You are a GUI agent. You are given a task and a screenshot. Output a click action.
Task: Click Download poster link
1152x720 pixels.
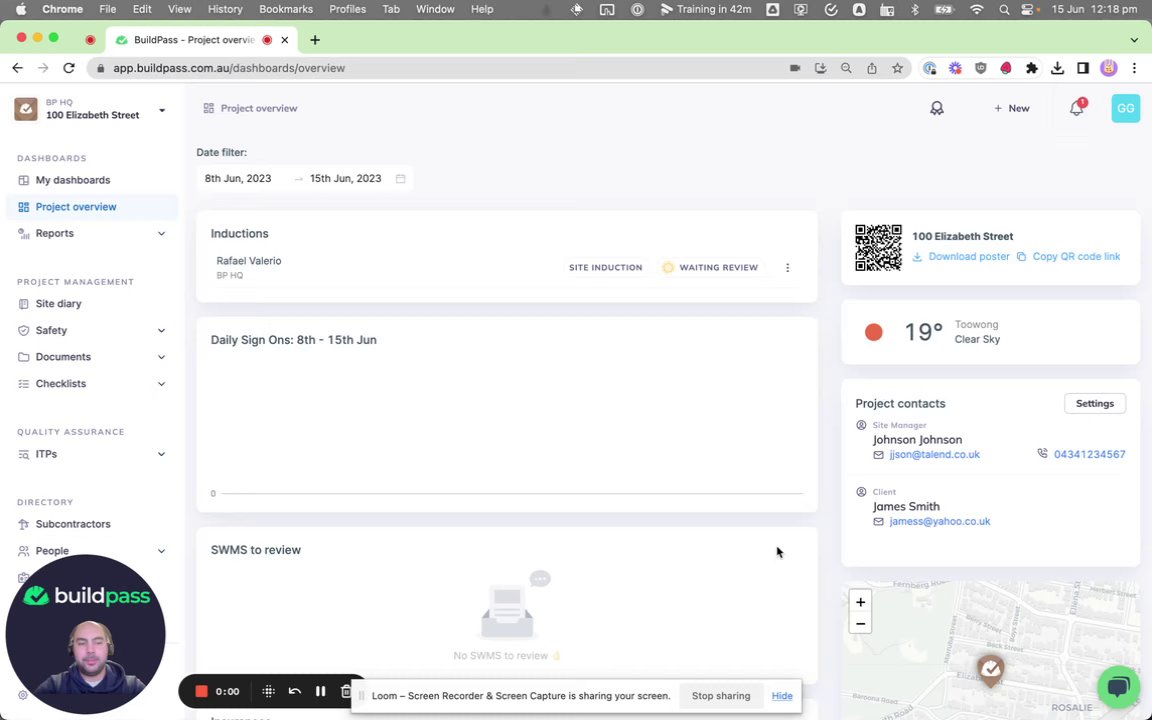[x=961, y=256]
